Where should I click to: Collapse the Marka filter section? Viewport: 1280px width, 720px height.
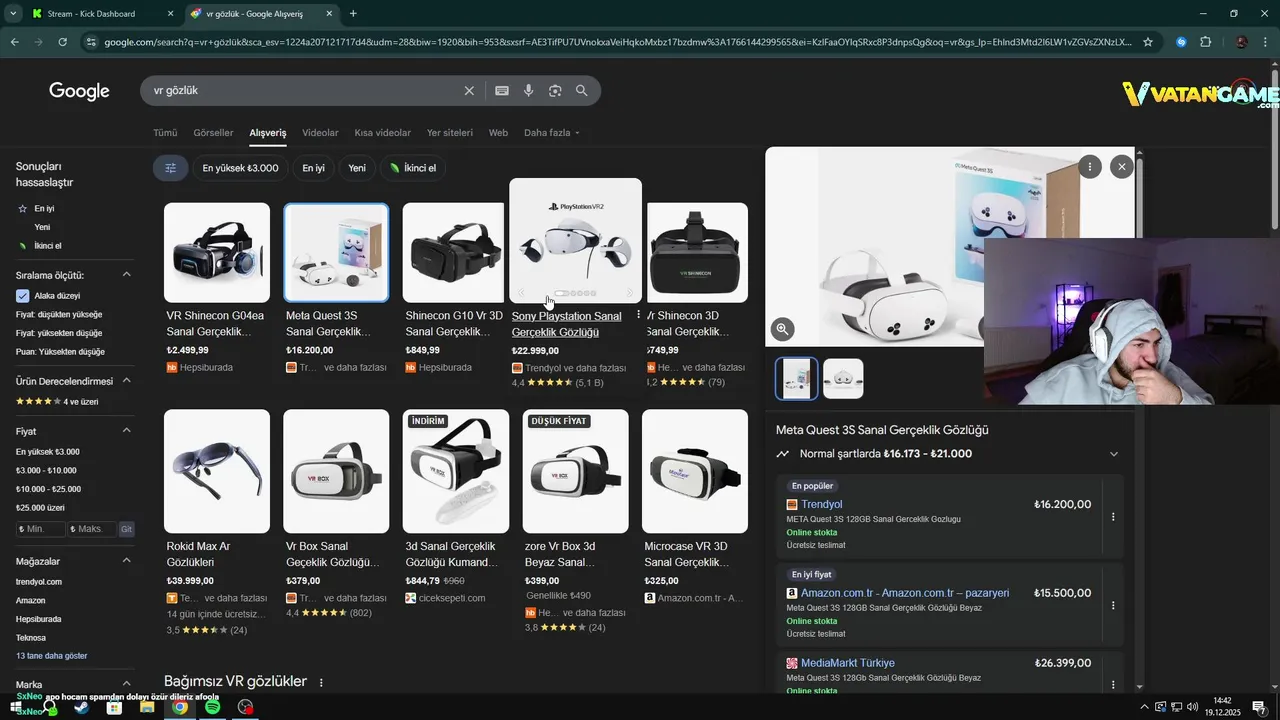127,685
